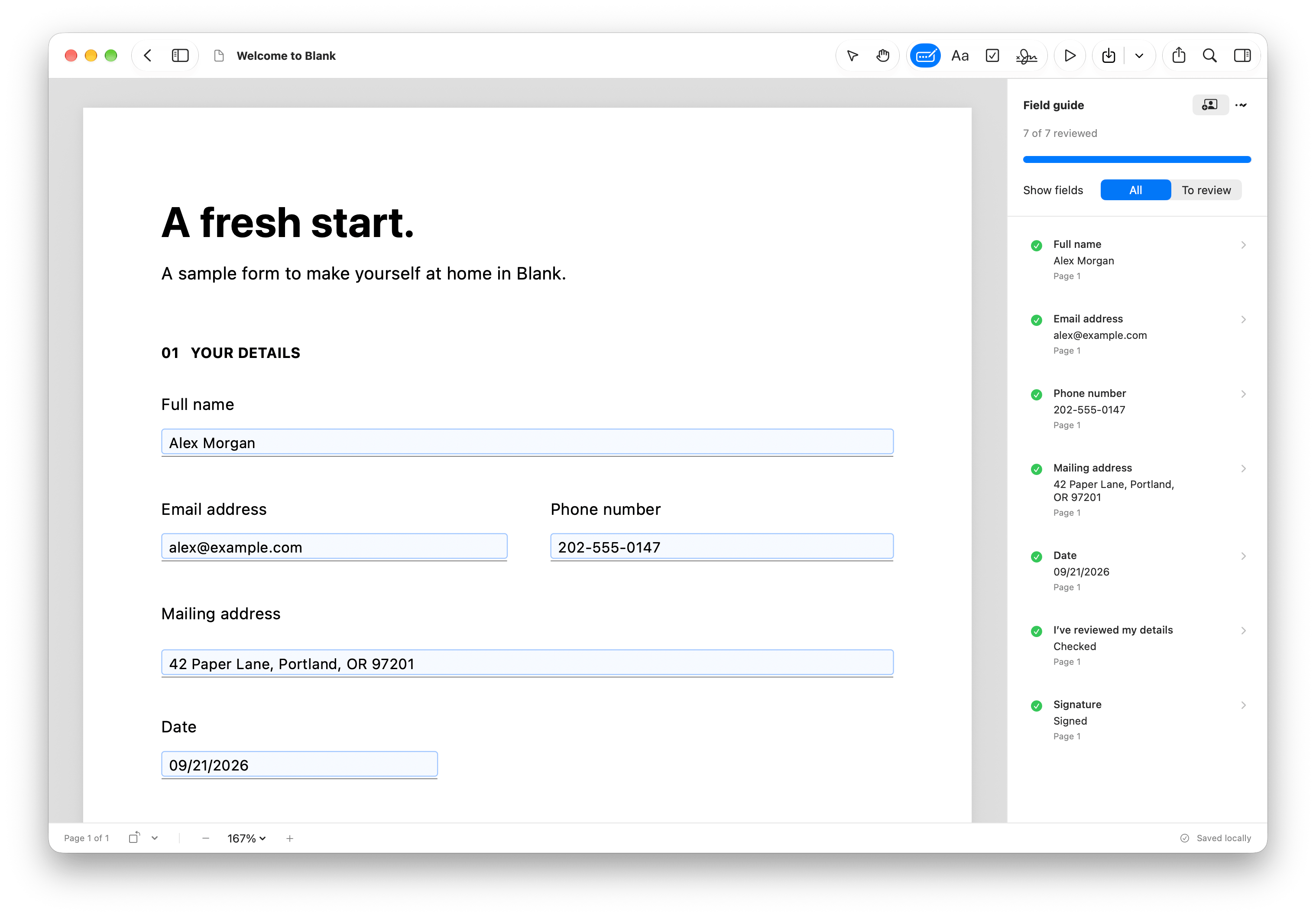1316x917 pixels.
Task: Toggle Phone number reviewed check mark
Action: pyautogui.click(x=1036, y=394)
